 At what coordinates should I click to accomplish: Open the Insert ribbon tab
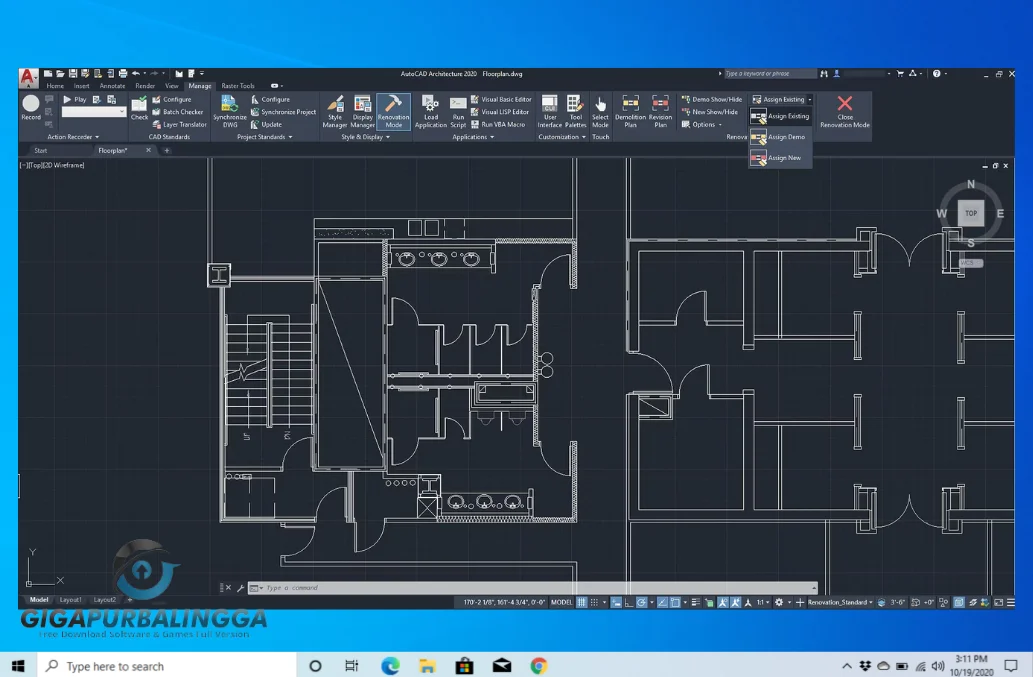82,86
